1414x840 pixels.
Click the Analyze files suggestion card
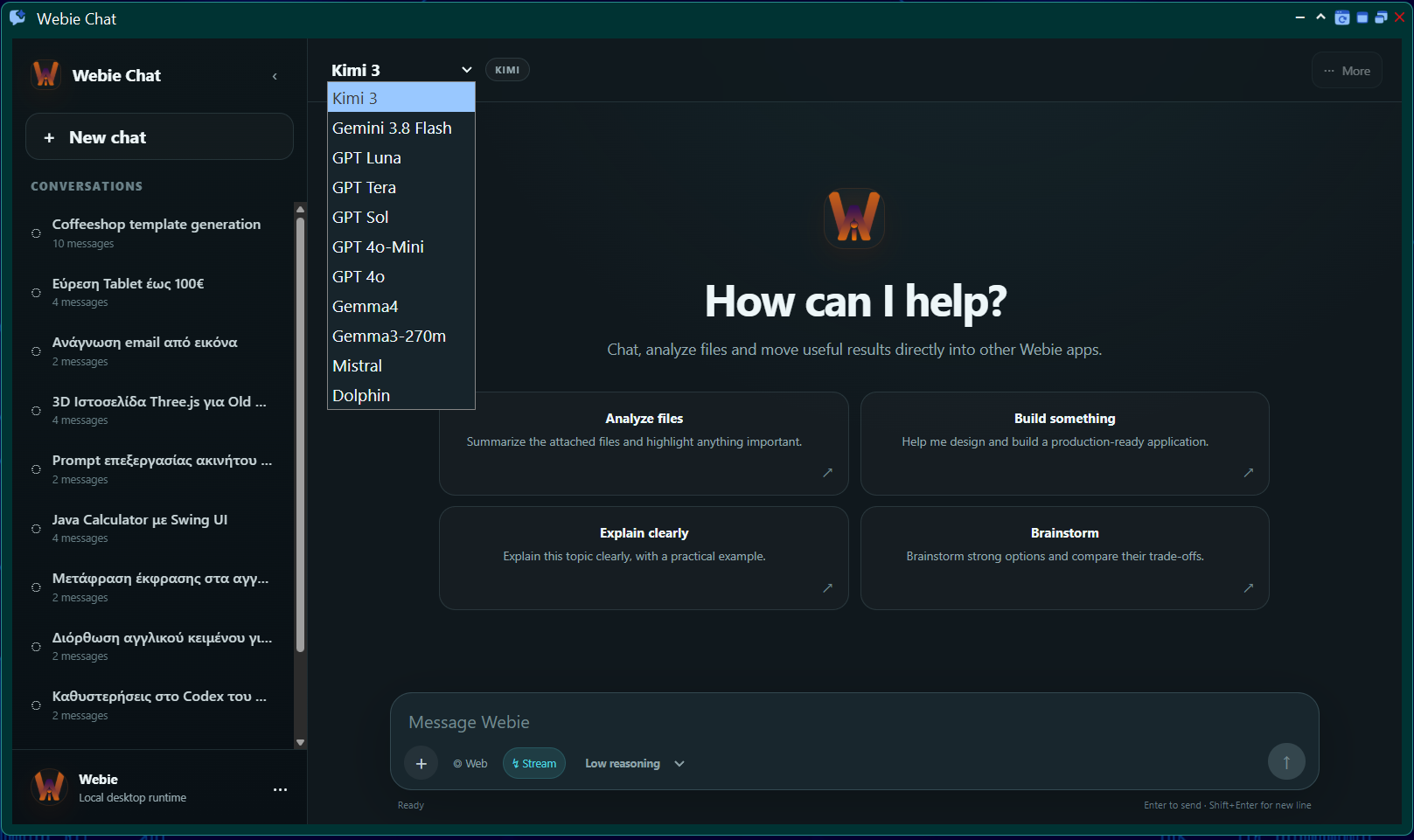(644, 443)
